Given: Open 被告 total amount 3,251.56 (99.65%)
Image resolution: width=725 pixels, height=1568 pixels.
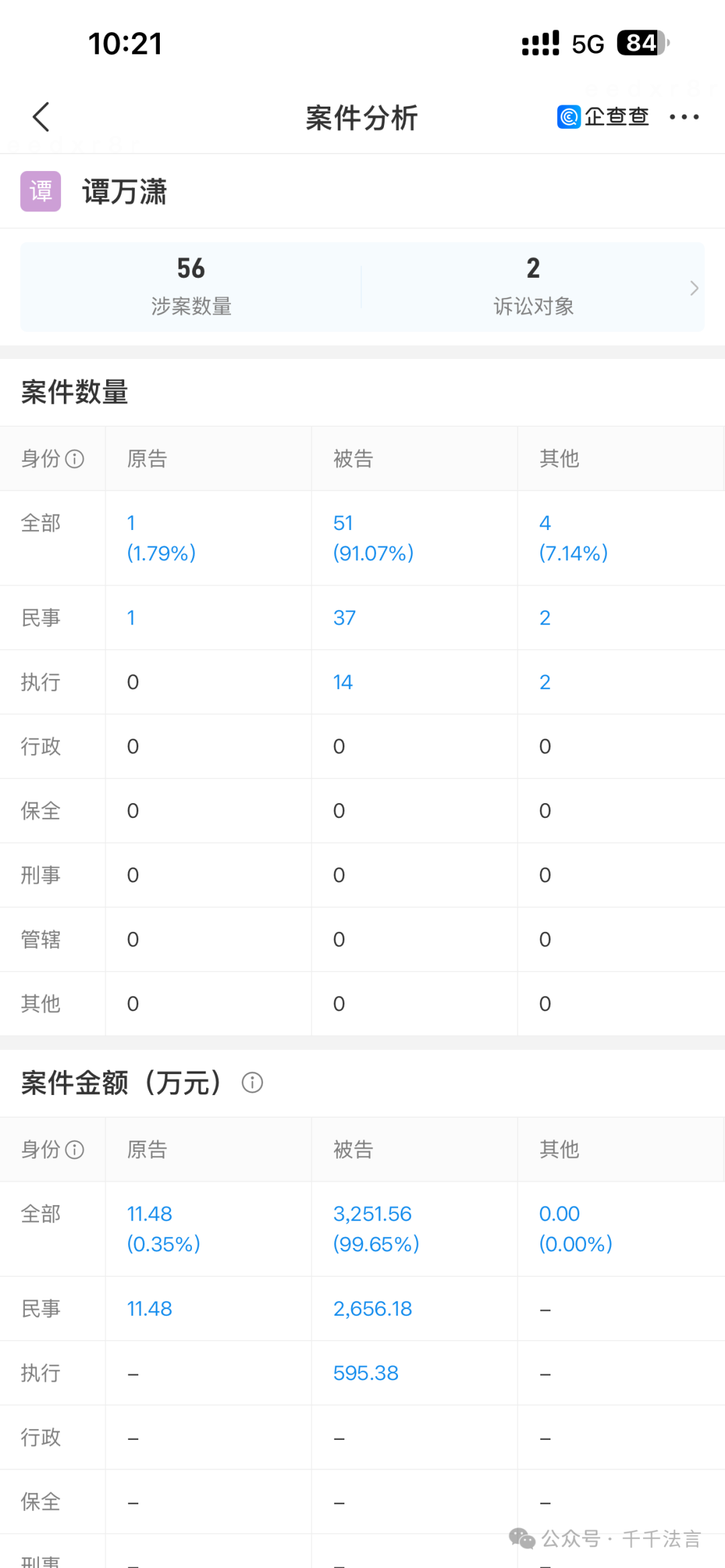Looking at the screenshot, I should click(x=376, y=1229).
